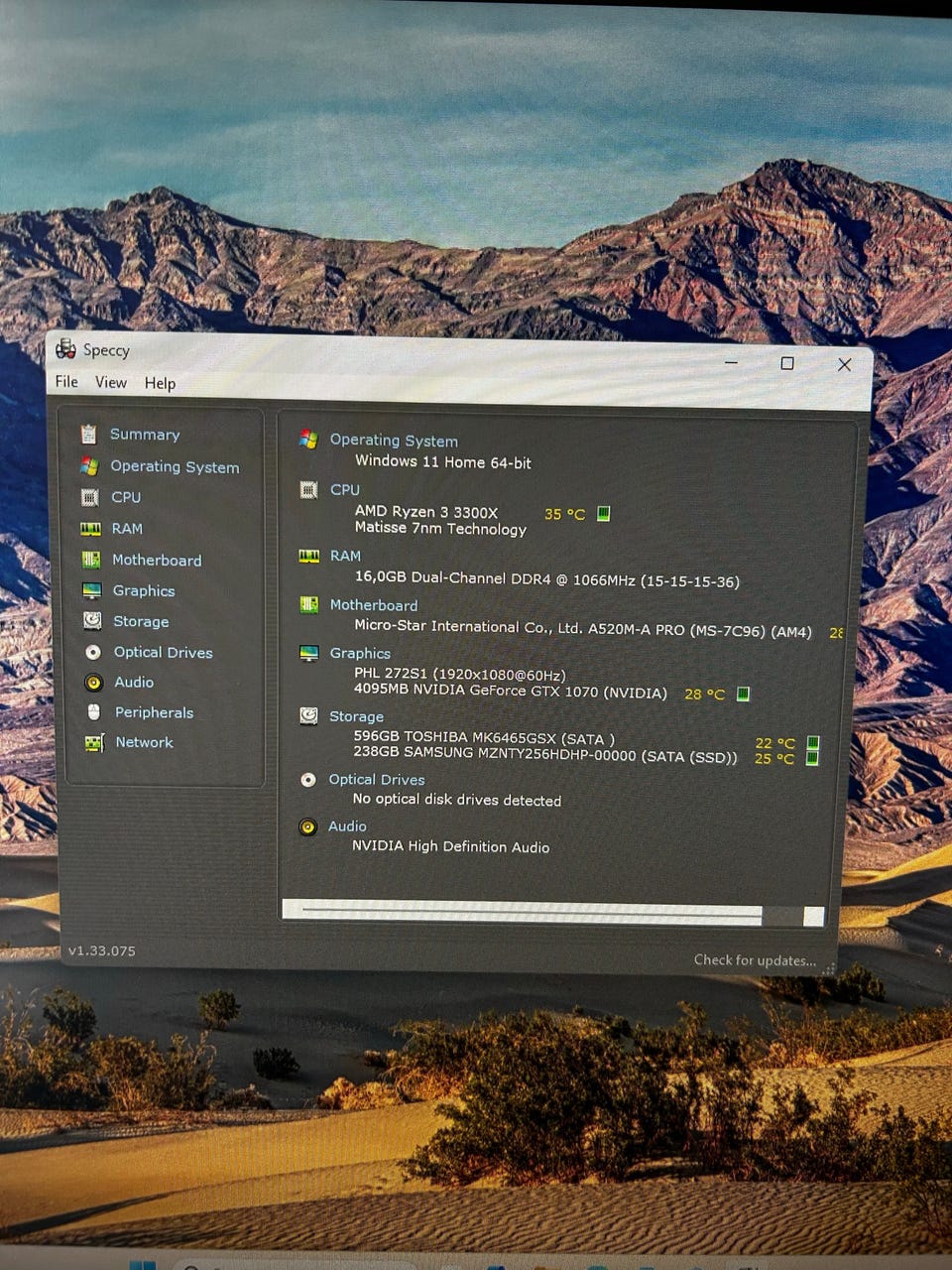Open the Graphics label in sidebar
Screen dimensions: 952x1270
coord(144,590)
